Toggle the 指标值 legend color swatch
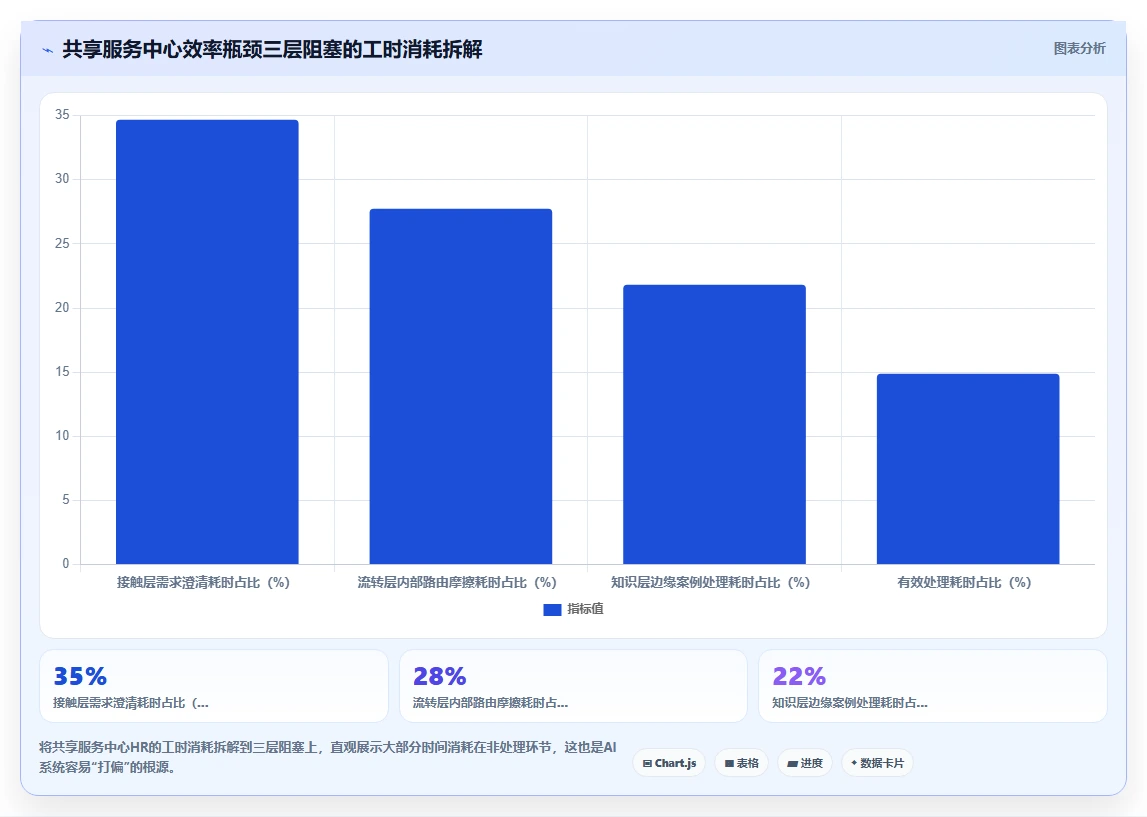The width and height of the screenshot is (1147, 817). [552, 609]
